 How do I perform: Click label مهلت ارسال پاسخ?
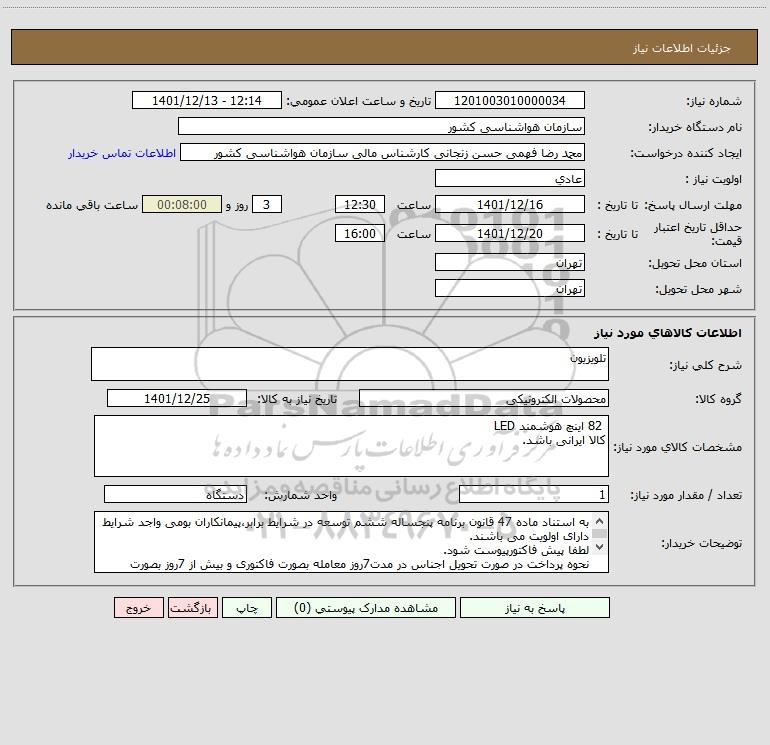(693, 205)
